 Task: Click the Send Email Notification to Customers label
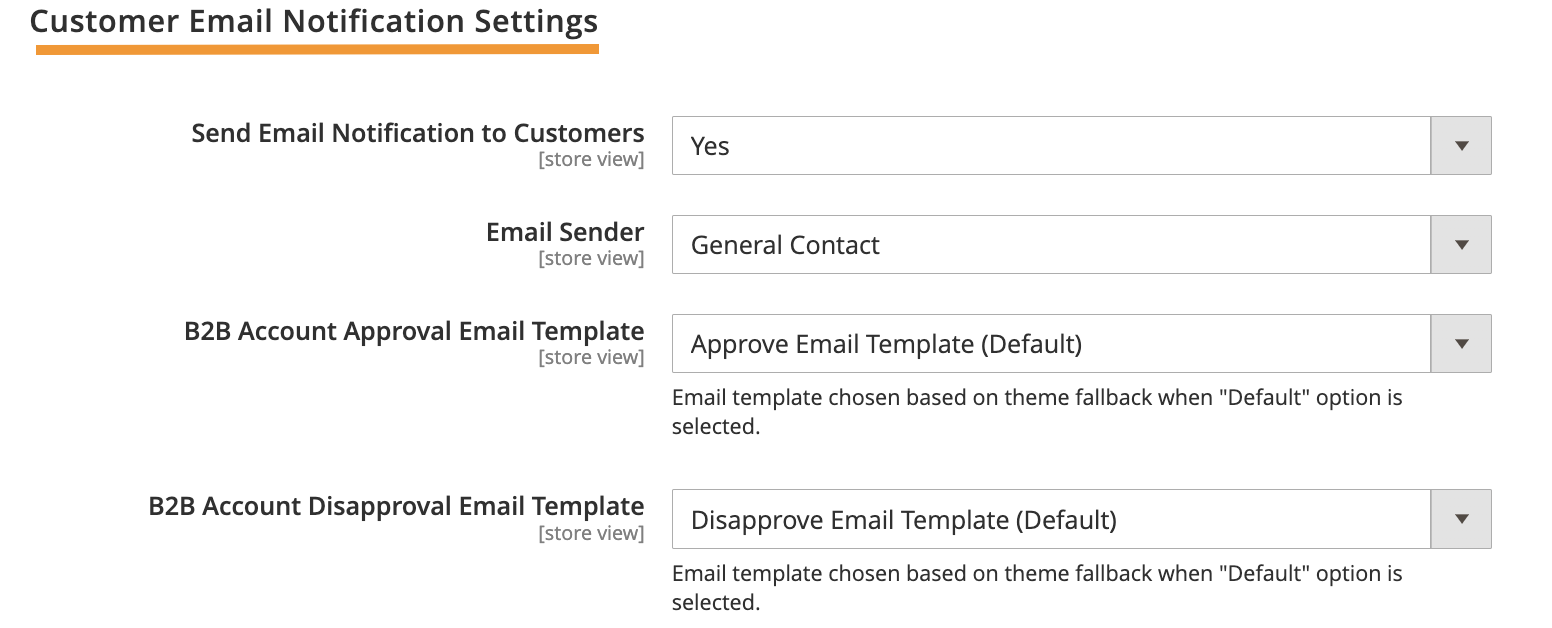[x=418, y=132]
